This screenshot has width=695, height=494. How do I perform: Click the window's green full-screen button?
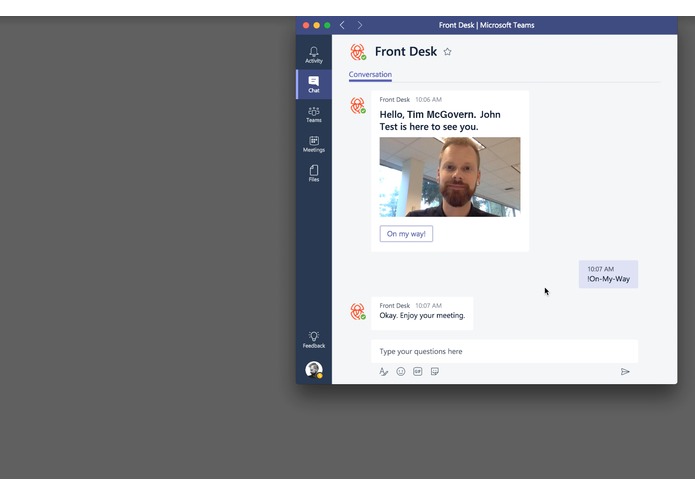coord(327,25)
